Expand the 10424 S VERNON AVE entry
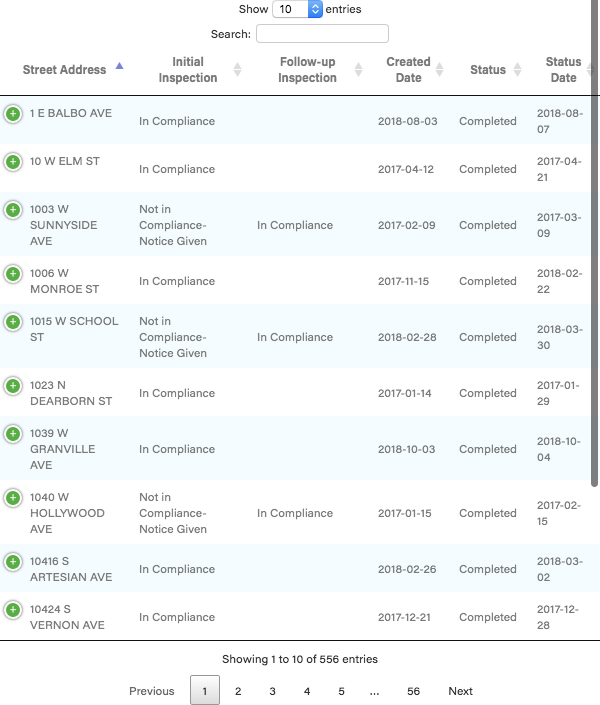 point(13,610)
